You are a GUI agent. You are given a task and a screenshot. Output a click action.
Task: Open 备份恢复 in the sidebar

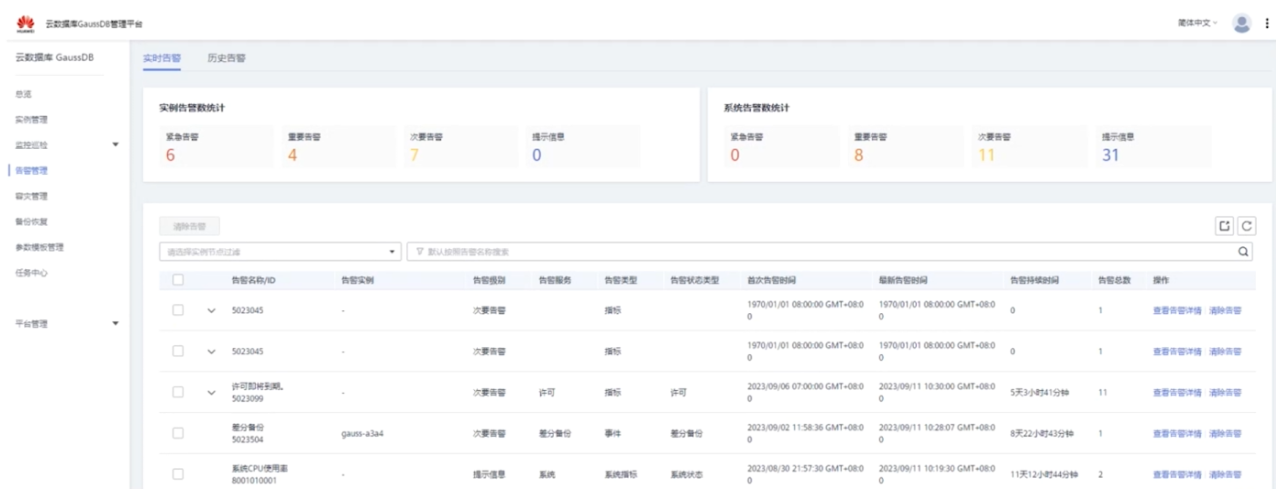pyautogui.click(x=32, y=221)
